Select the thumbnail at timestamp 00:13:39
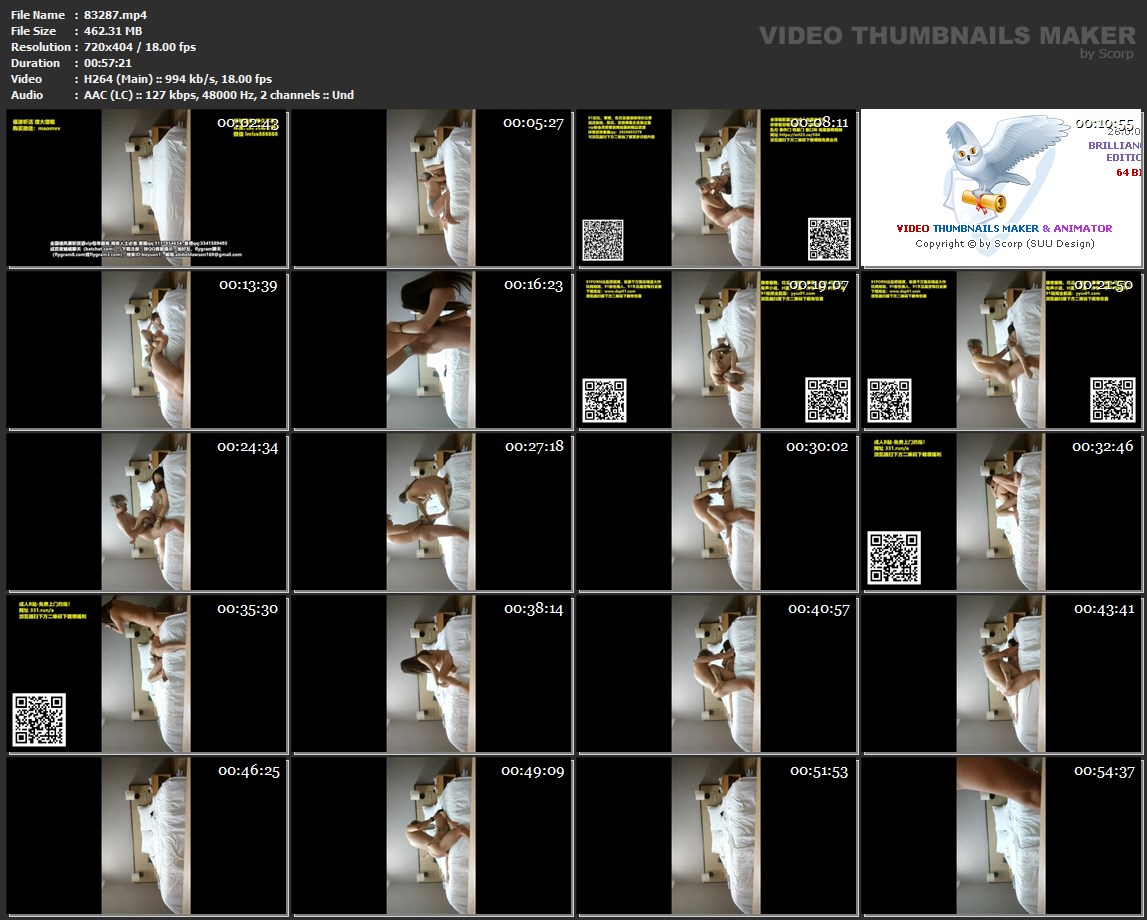This screenshot has width=1147, height=920. point(147,350)
